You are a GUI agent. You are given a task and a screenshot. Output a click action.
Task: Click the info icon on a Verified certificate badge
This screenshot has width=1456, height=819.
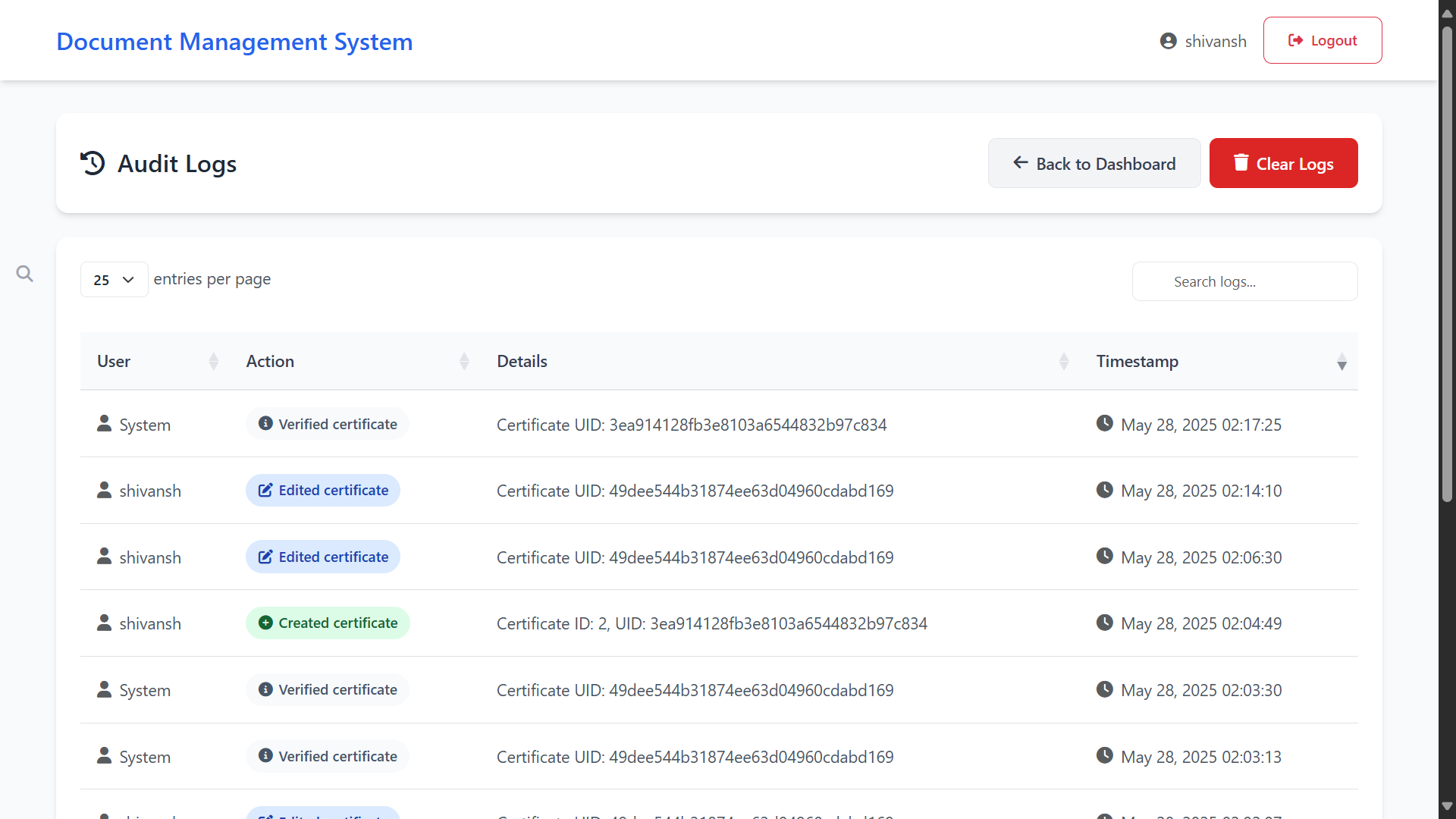pos(265,423)
